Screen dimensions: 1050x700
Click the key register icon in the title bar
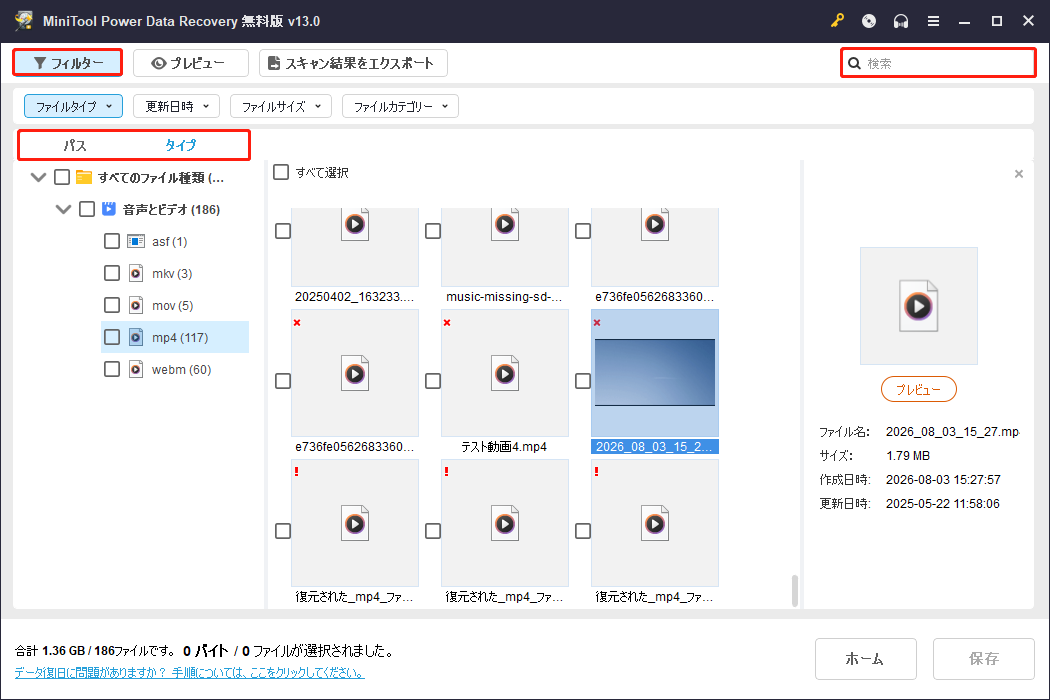pyautogui.click(x=837, y=21)
